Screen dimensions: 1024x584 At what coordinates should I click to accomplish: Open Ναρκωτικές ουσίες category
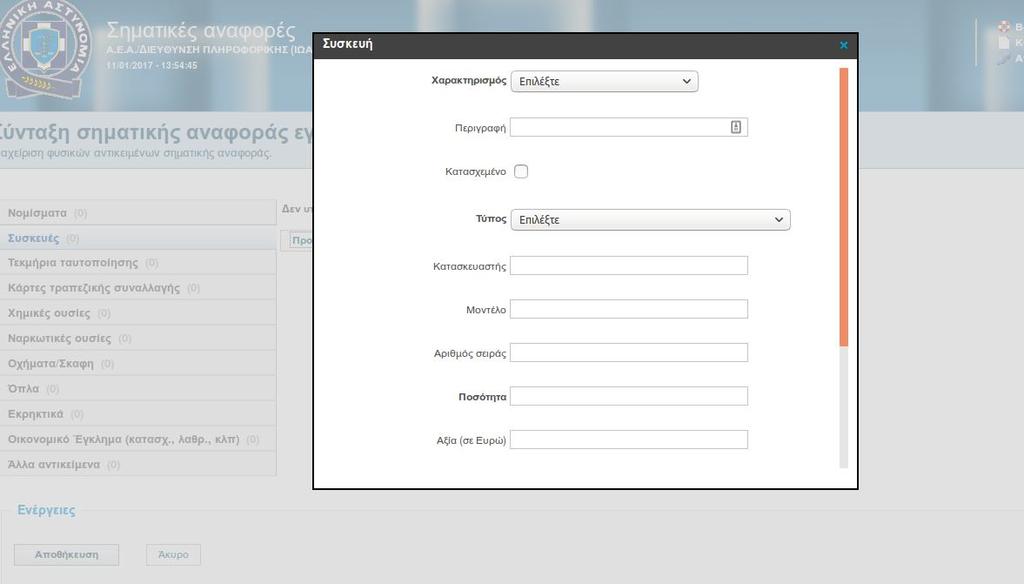pyautogui.click(x=138, y=338)
